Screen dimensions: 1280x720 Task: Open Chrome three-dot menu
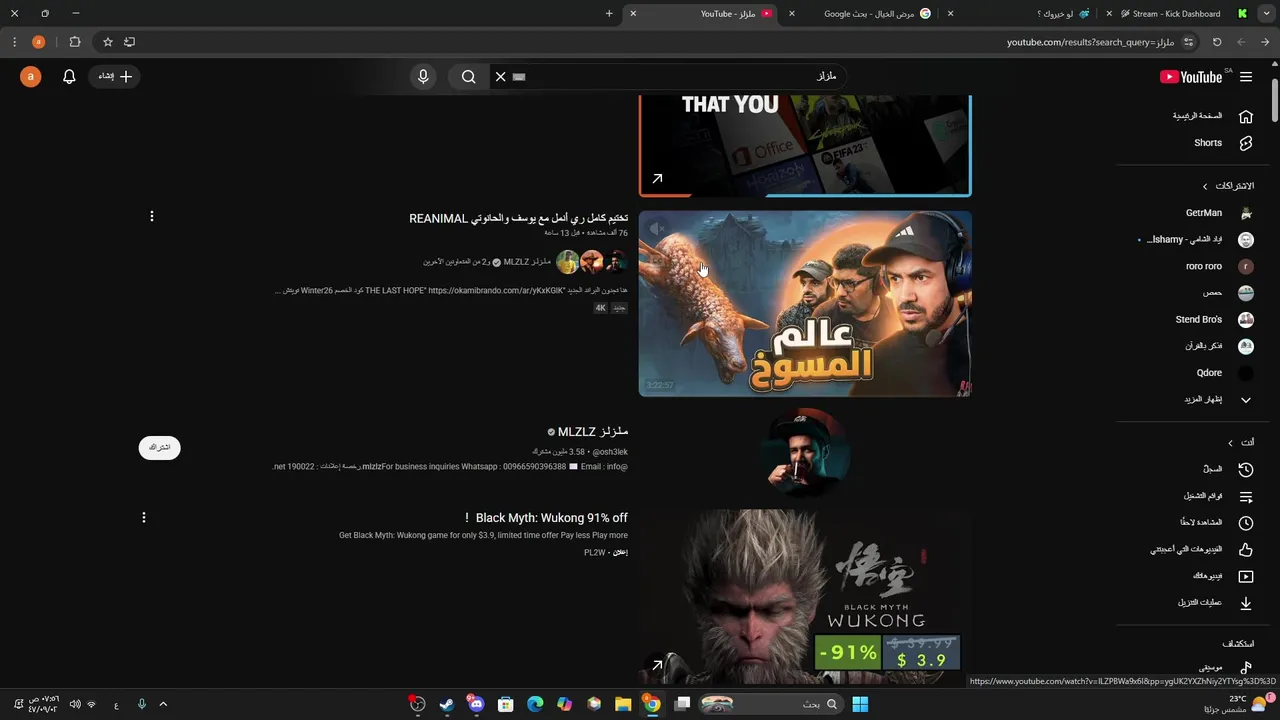tap(14, 42)
